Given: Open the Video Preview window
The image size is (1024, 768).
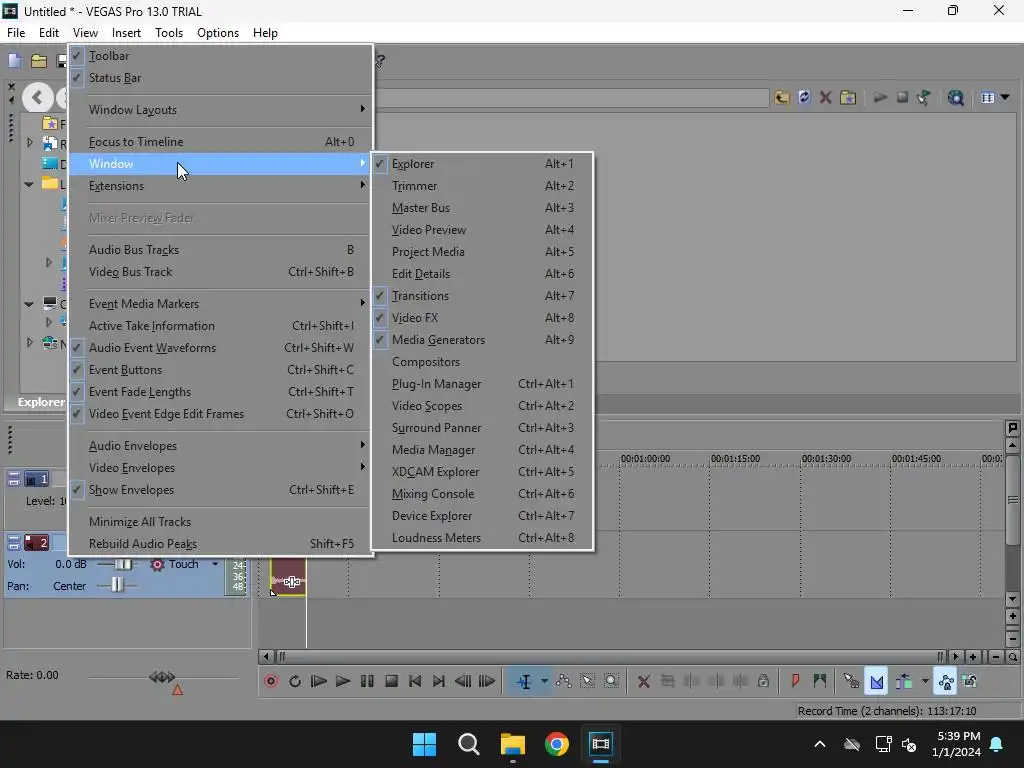Looking at the screenshot, I should click(483, 230).
